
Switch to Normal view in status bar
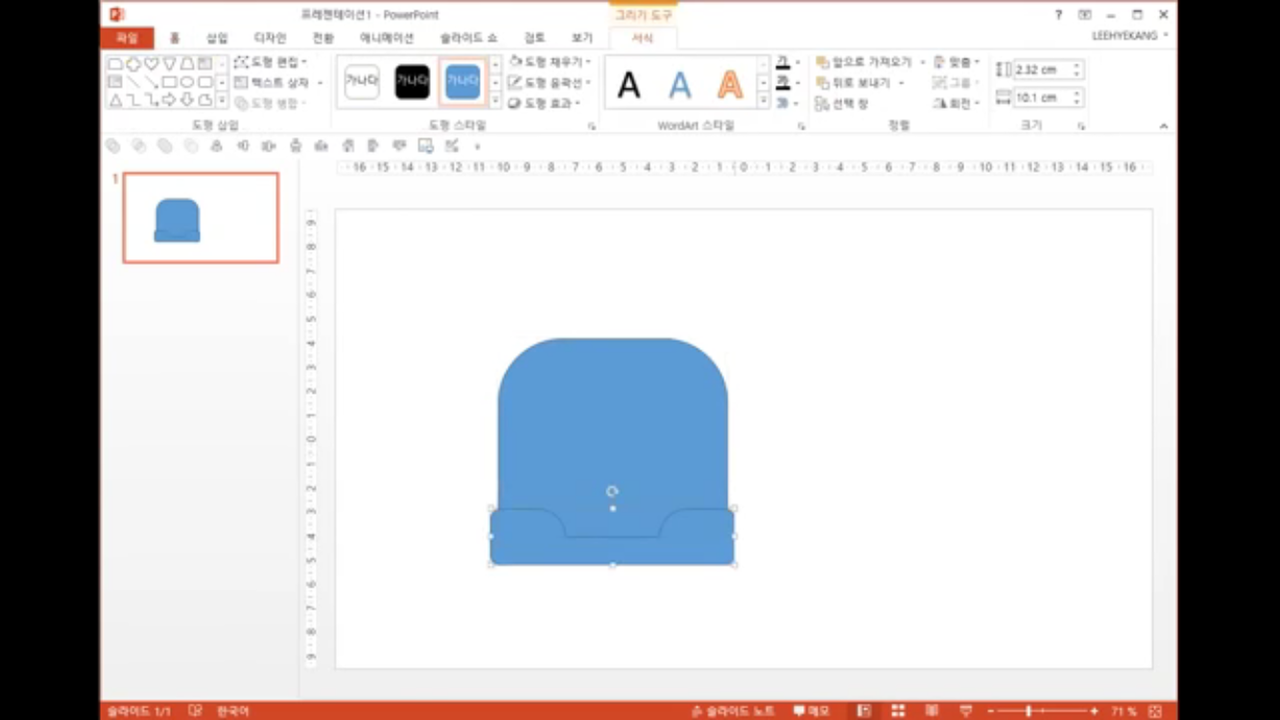coord(864,711)
